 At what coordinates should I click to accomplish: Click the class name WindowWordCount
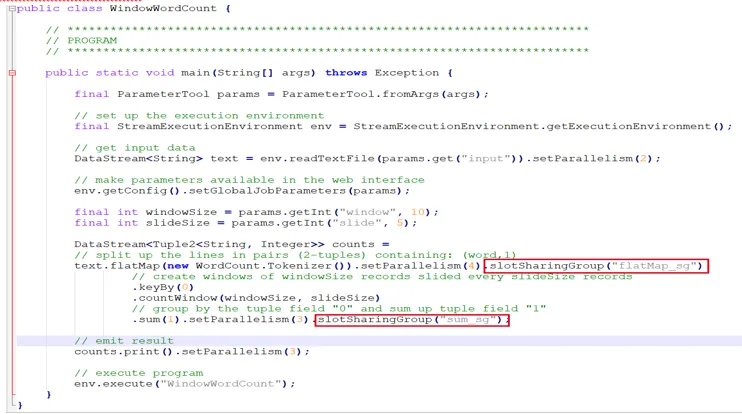pos(163,9)
